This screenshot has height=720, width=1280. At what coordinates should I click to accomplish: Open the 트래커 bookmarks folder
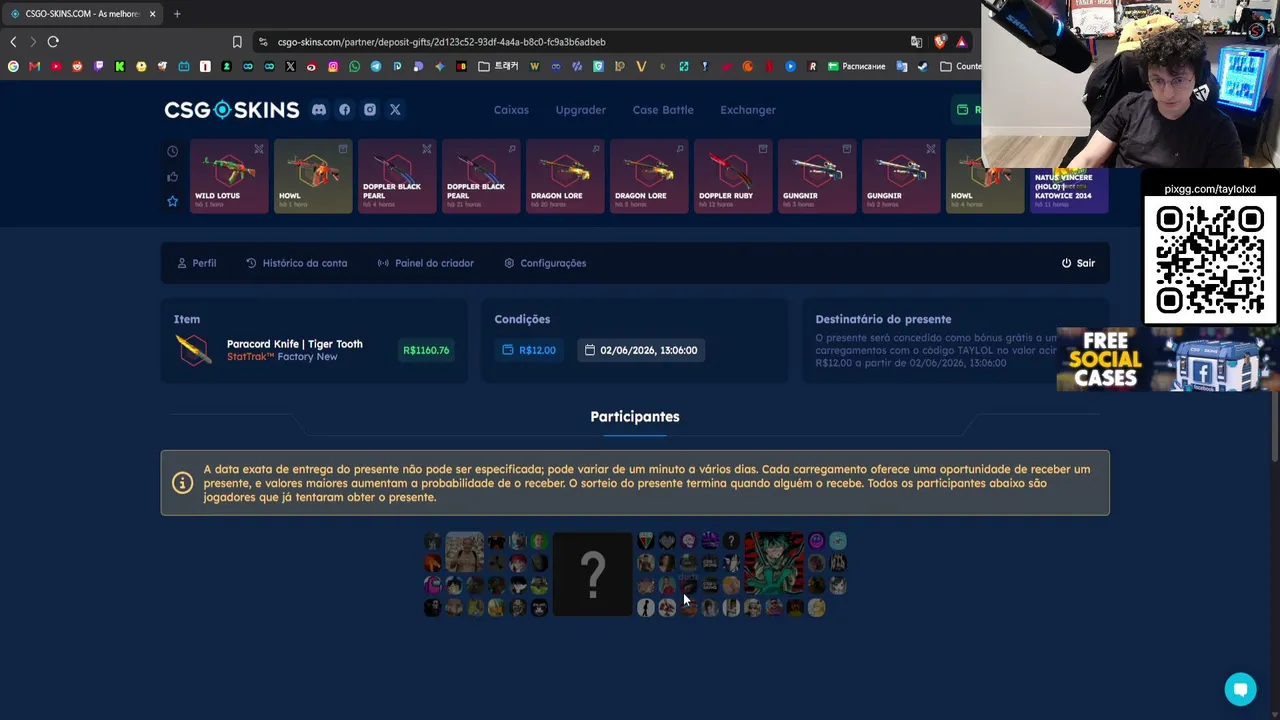tap(498, 66)
